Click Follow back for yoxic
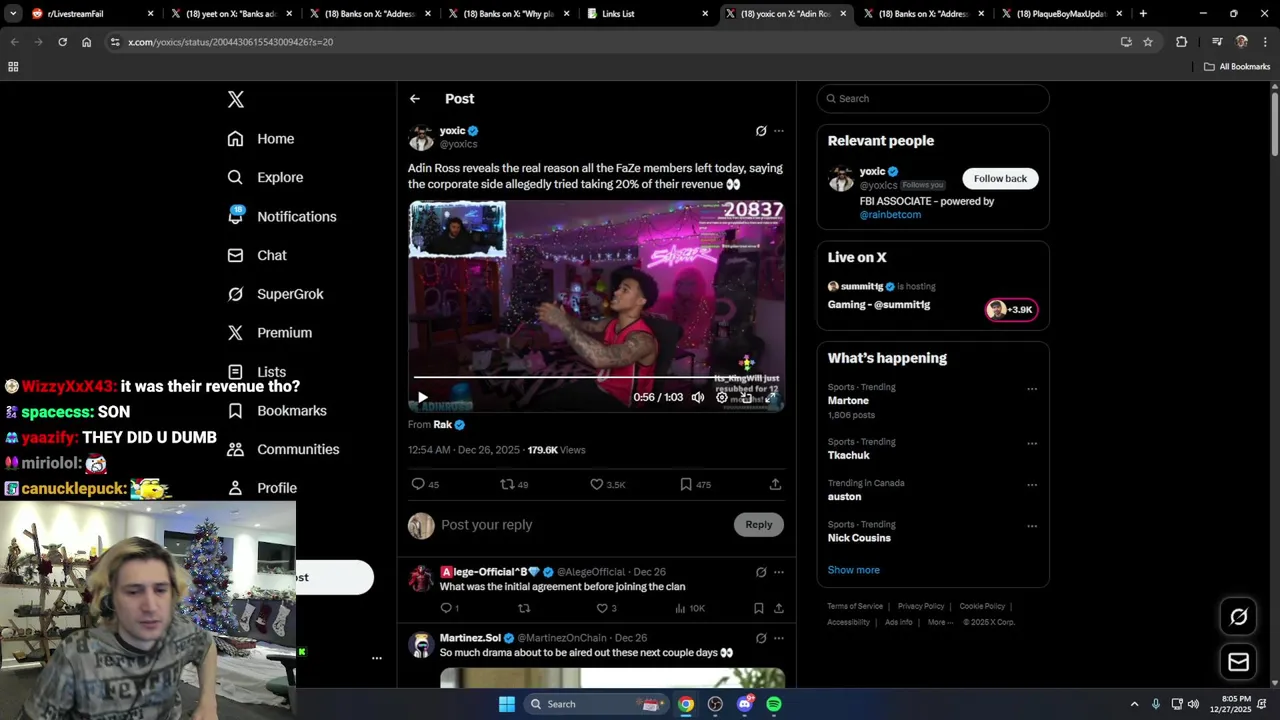Screen dimensions: 1280x720 tap(1000, 178)
